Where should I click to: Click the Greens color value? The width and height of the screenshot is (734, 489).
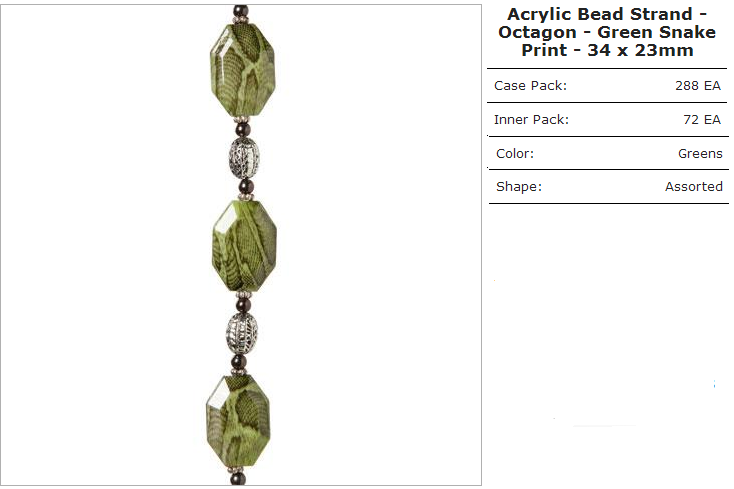click(x=700, y=153)
